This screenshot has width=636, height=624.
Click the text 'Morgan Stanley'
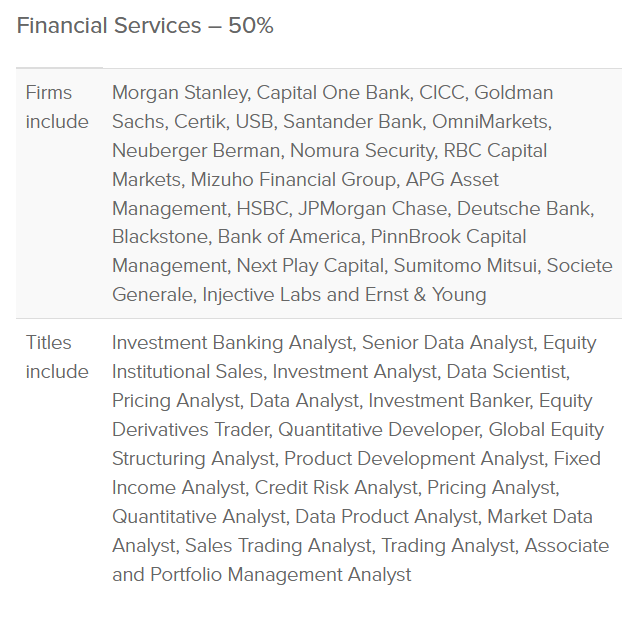[x=181, y=93]
